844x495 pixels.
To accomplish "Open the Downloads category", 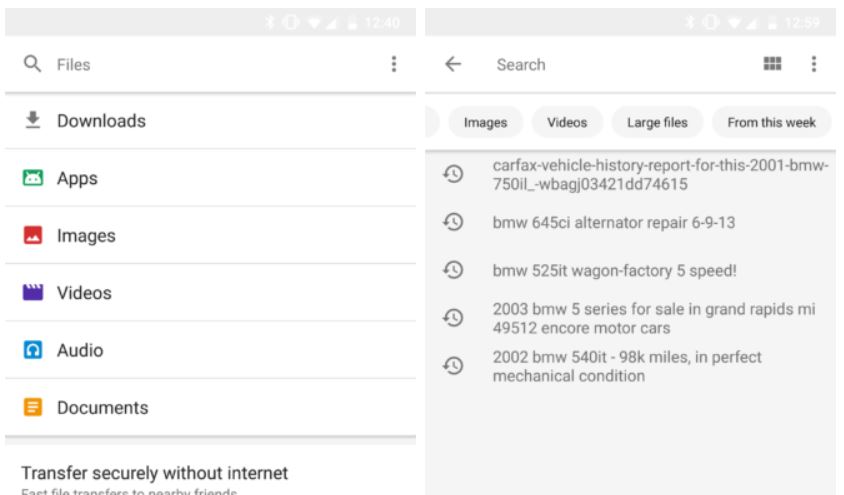I will pyautogui.click(x=101, y=121).
